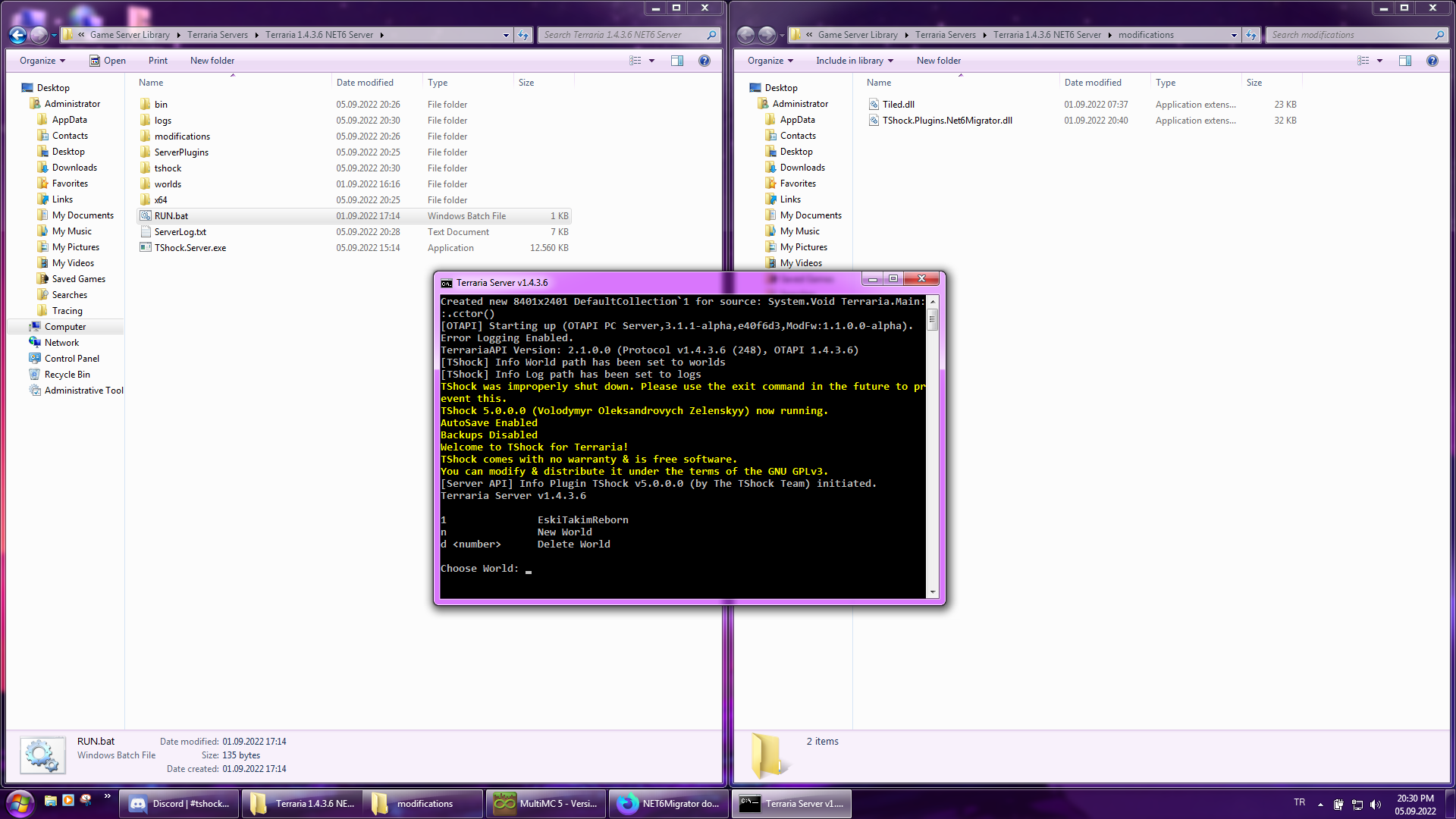This screenshot has height=819, width=1456.
Task: Select Computer in left navigation tree
Action: [65, 327]
